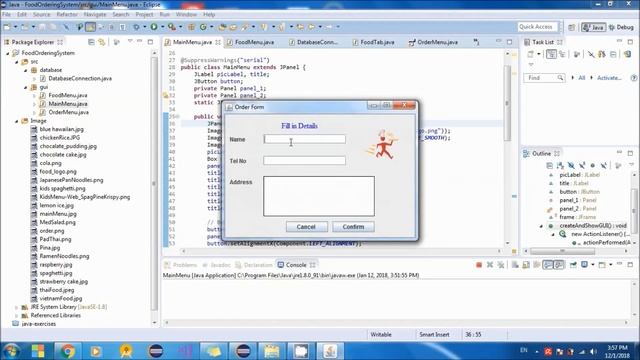Click Collapse All in the Package Explorer
This screenshot has width=640, height=360.
91,42
